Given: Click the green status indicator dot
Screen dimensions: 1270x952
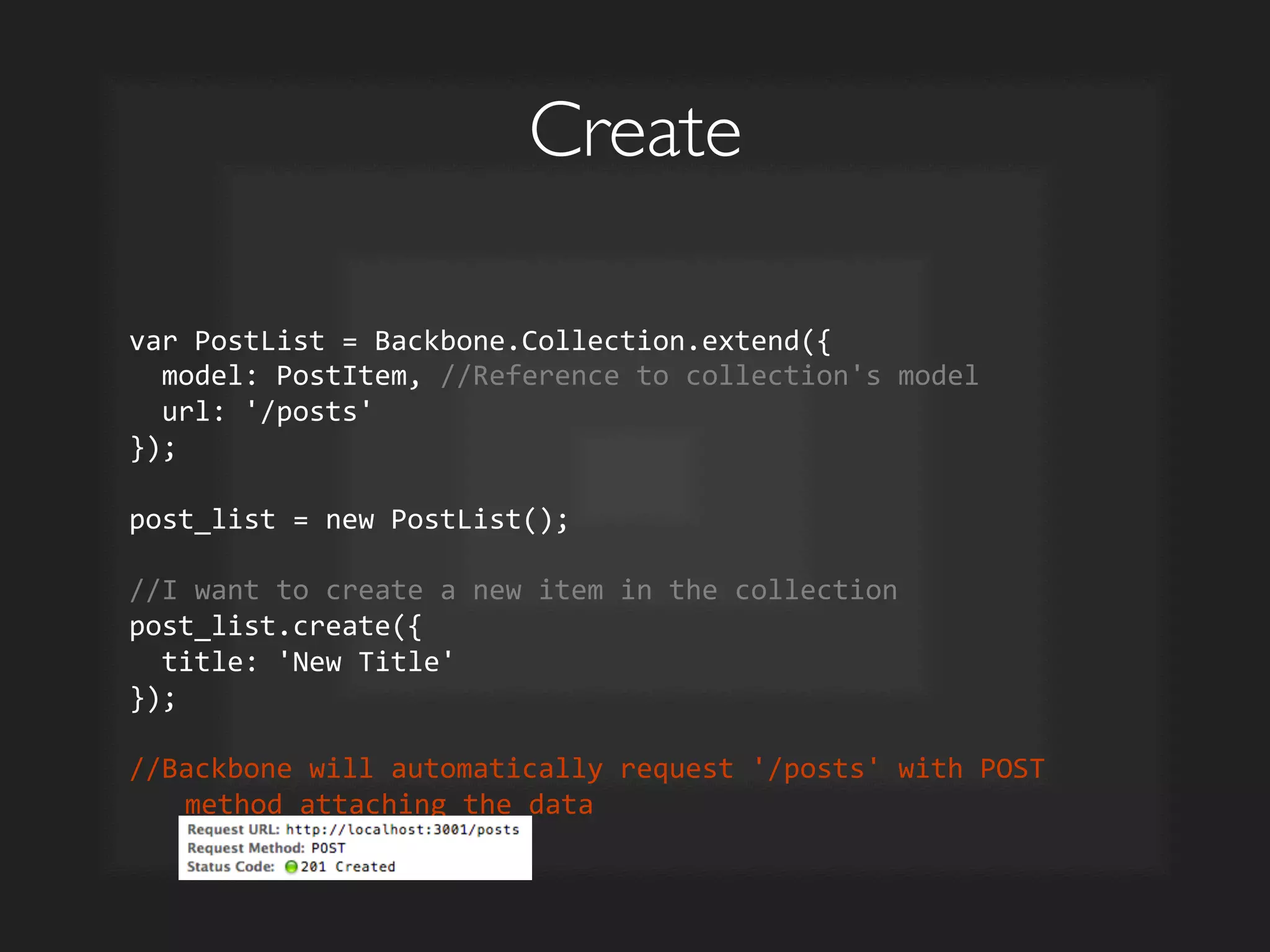Looking at the screenshot, I should (x=291, y=867).
